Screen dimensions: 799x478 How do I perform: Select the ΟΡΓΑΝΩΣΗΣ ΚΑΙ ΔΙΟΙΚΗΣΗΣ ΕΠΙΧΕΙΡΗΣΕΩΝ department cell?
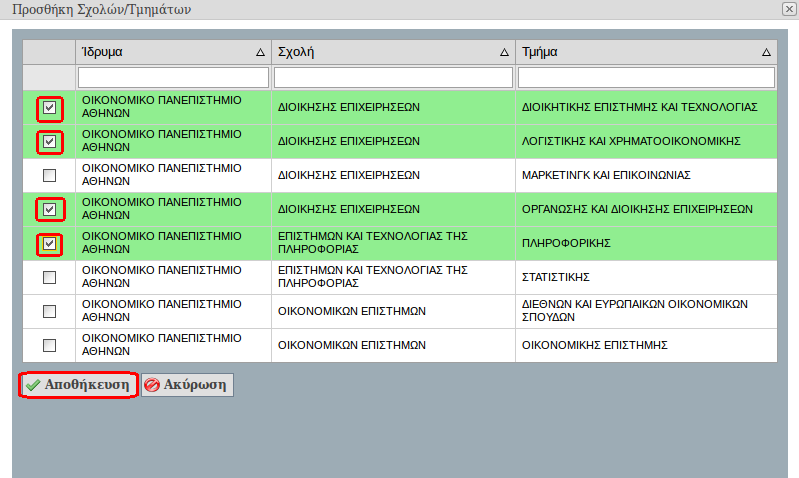point(646,209)
